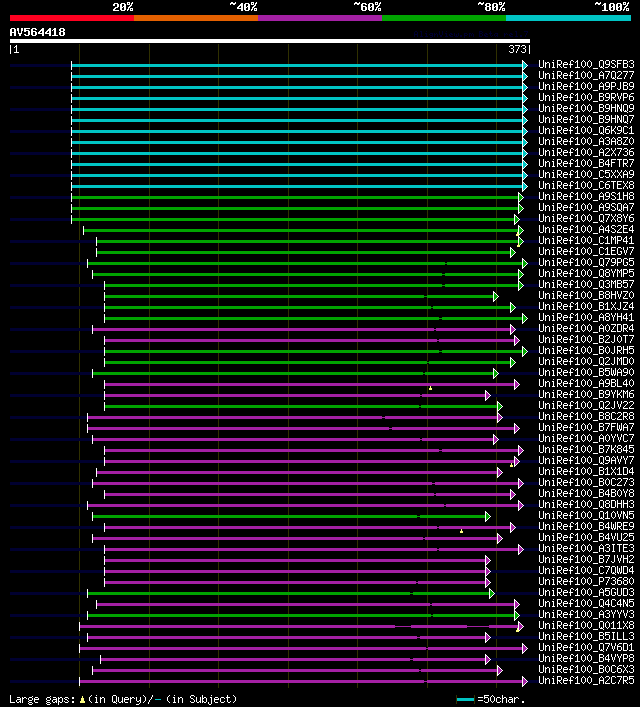Select the UniRef100_C5XXA9 label
This screenshot has width=640, height=707.
click(586, 174)
